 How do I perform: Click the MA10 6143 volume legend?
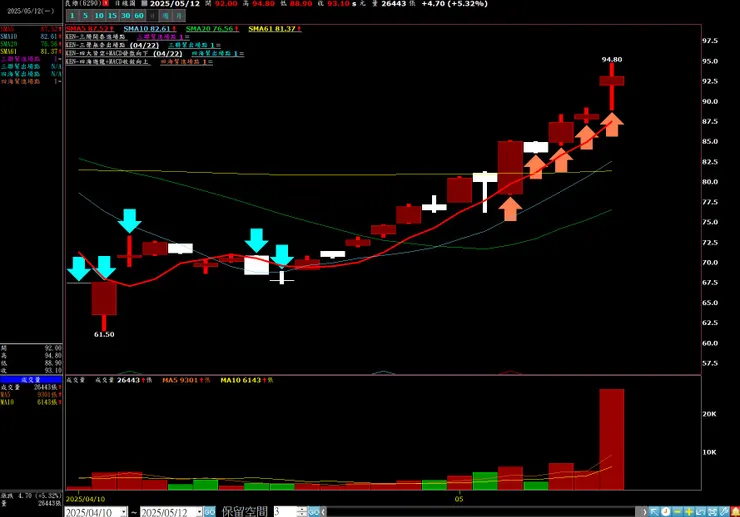point(246,380)
